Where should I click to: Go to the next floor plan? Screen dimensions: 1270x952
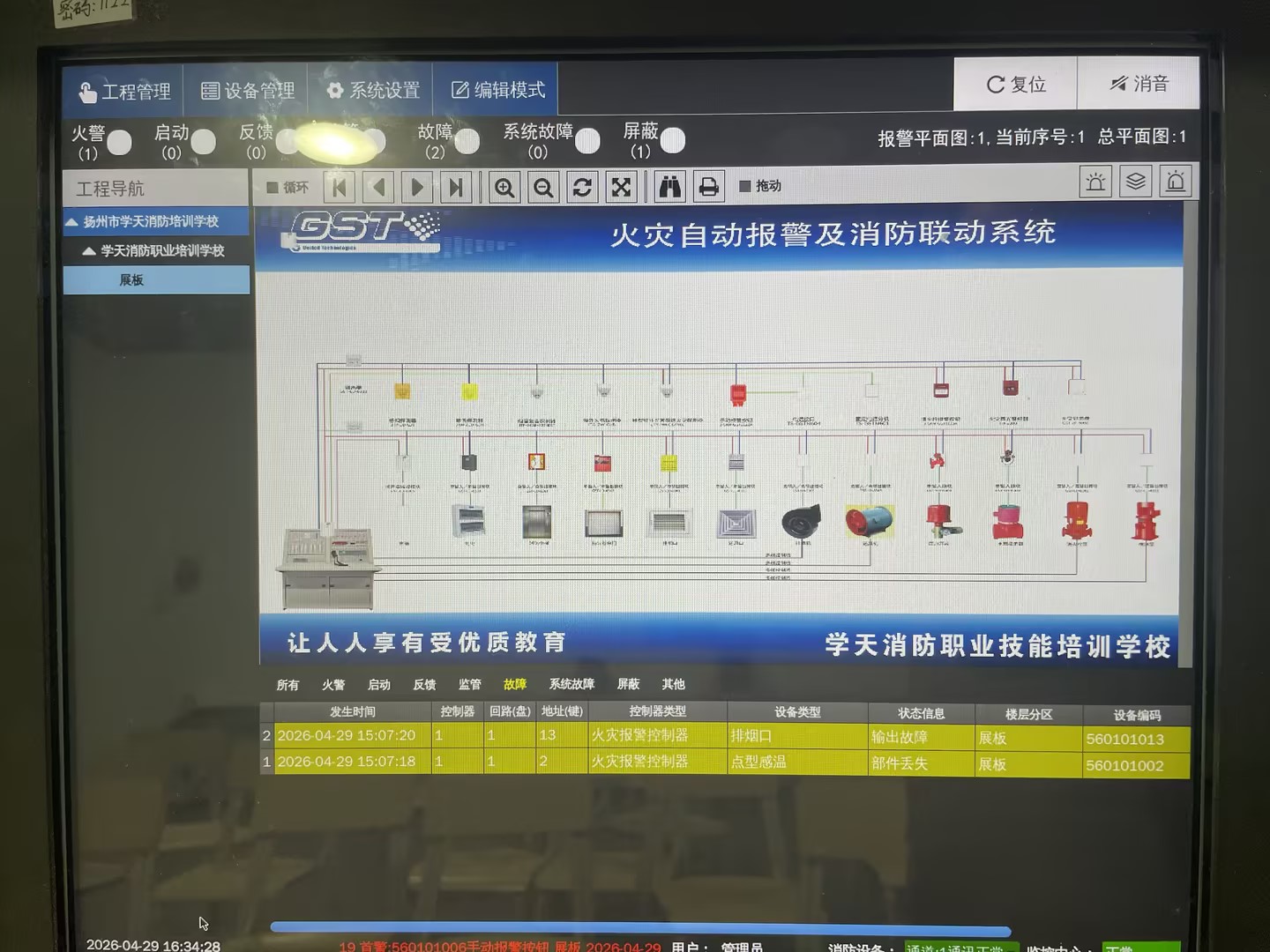point(417,187)
